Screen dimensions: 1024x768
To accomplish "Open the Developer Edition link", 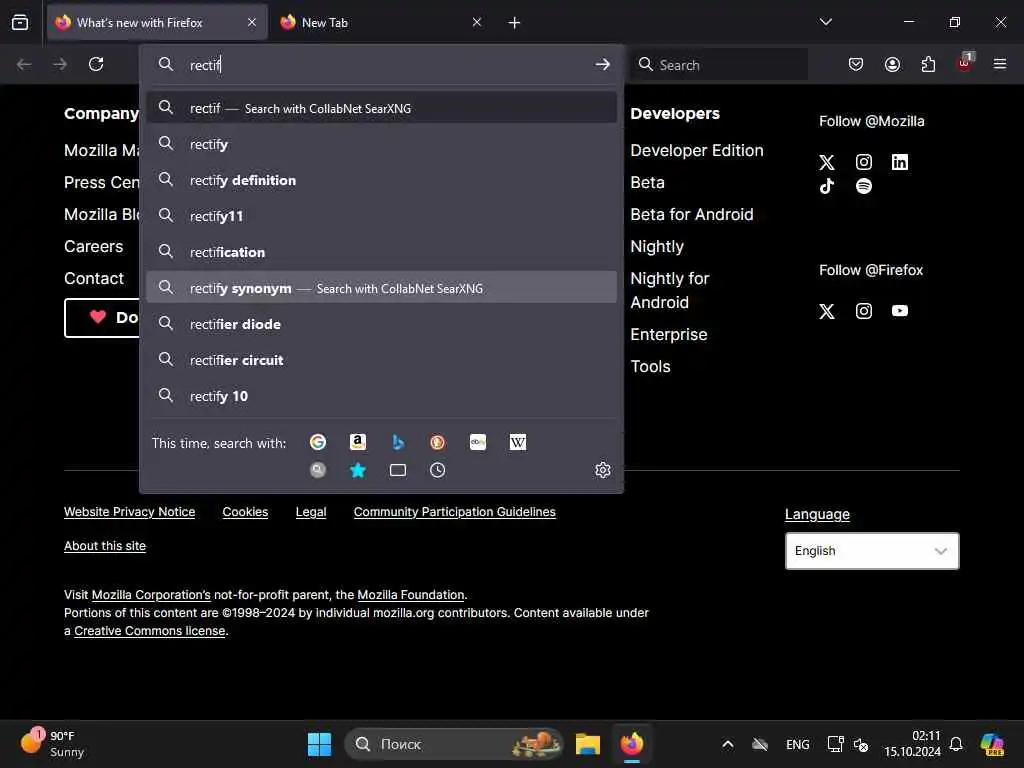I will click(x=697, y=150).
